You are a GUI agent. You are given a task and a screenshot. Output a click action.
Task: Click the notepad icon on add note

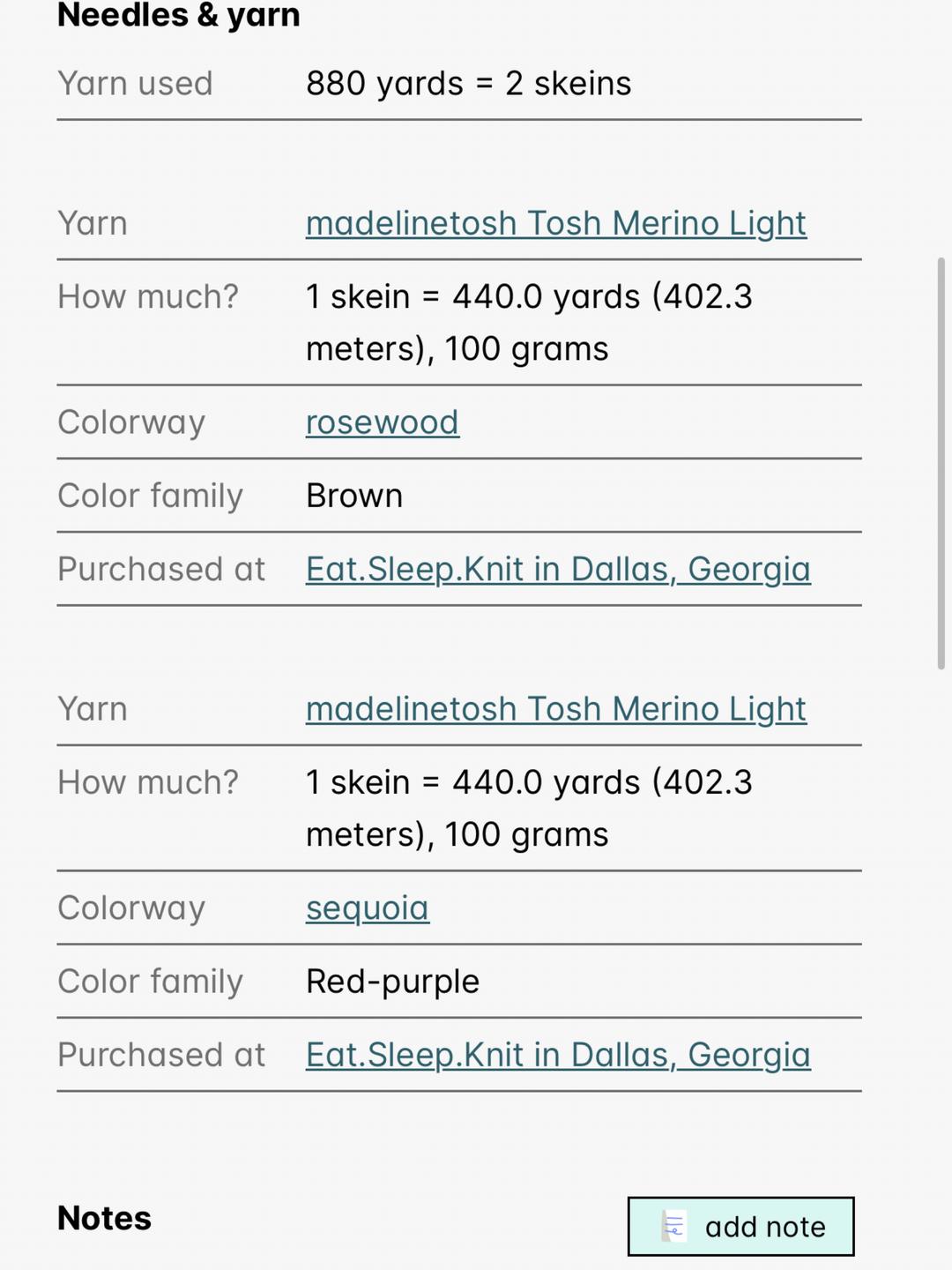[673, 1226]
